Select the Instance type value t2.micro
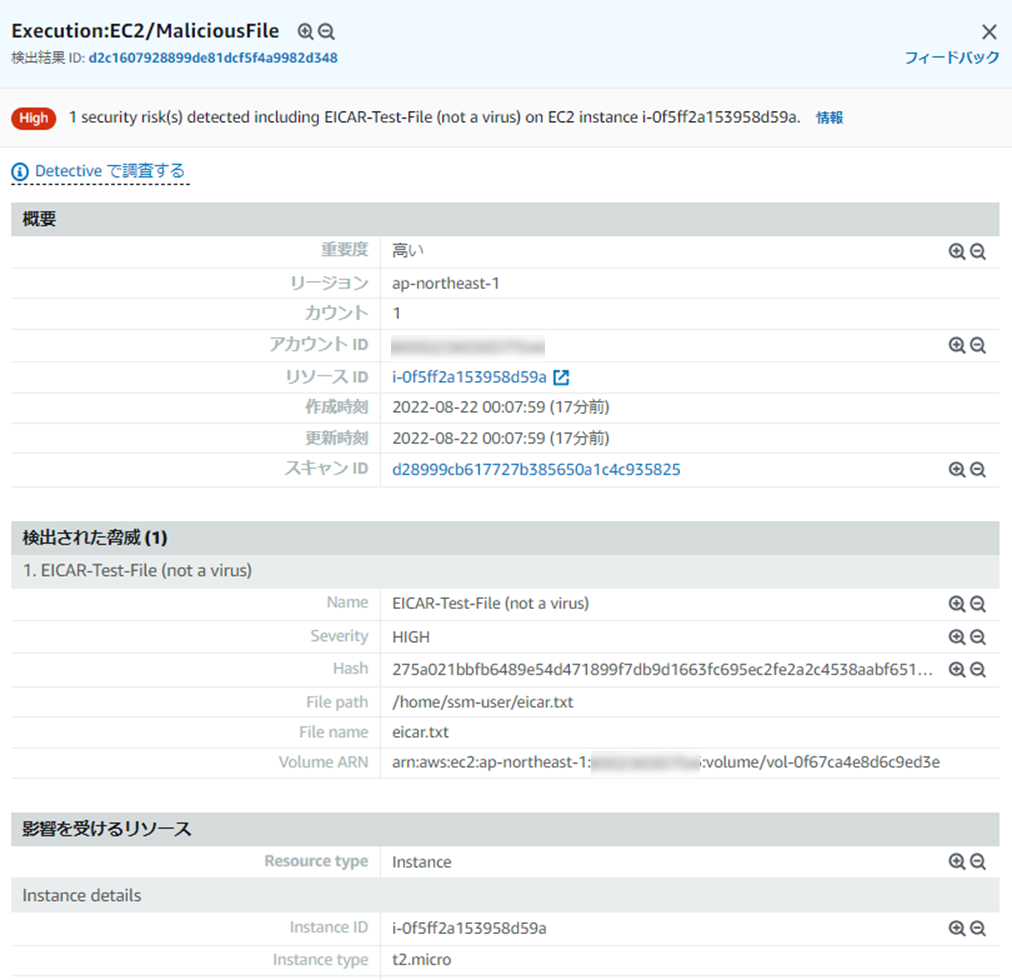This screenshot has width=1012, height=980. click(421, 960)
